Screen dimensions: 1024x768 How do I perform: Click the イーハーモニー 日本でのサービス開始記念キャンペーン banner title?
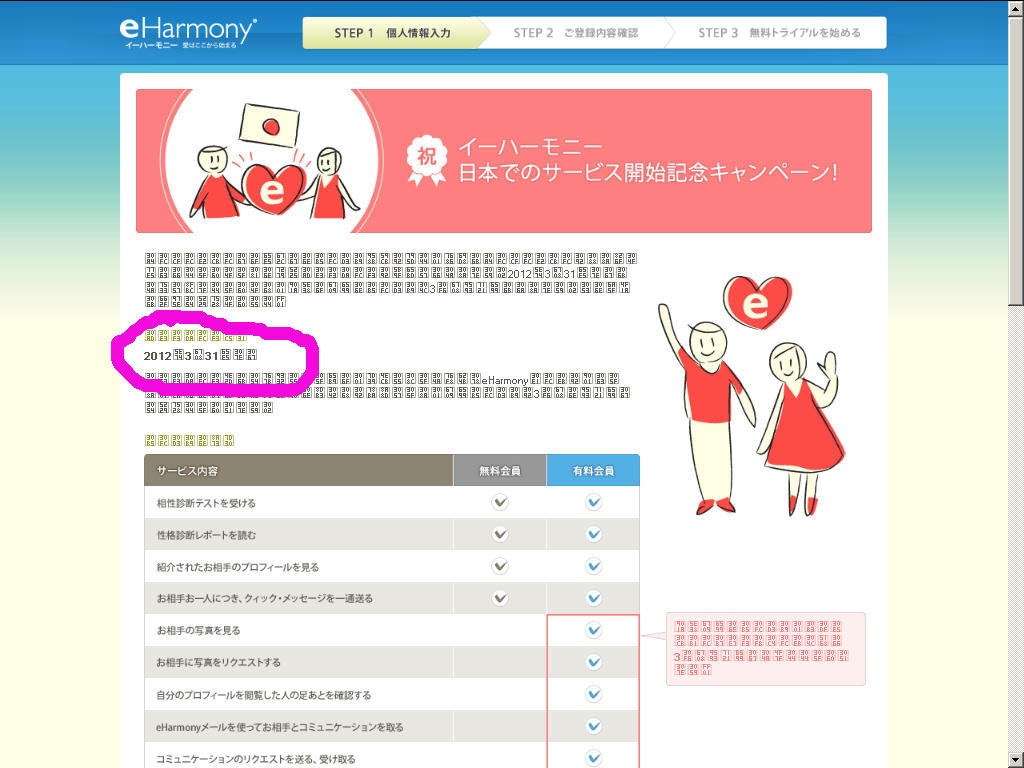647,160
